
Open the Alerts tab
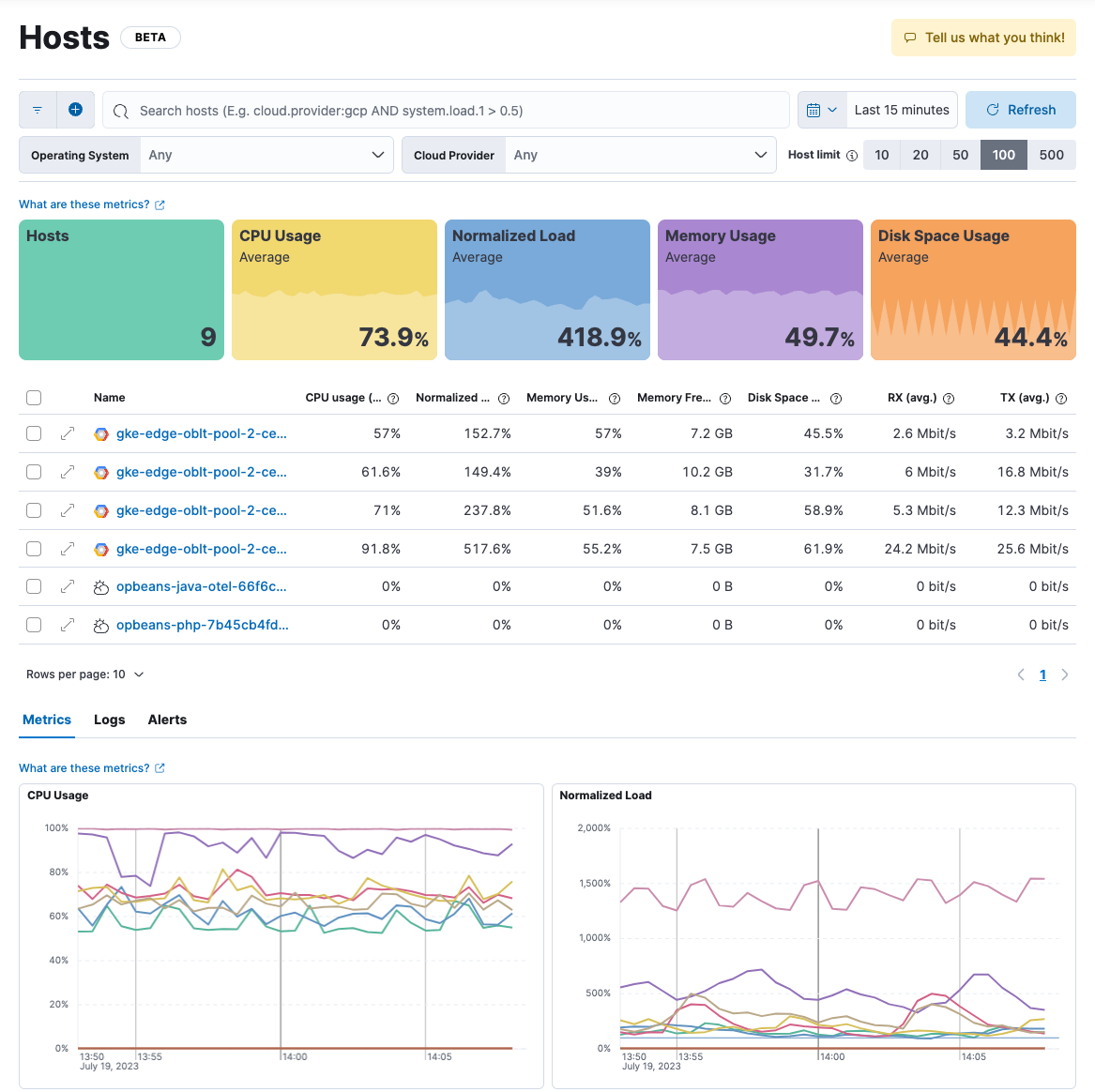(167, 720)
